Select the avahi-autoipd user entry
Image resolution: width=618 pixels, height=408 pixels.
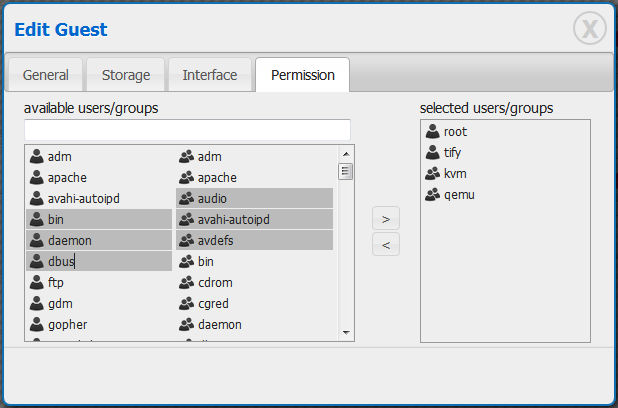pos(83,198)
